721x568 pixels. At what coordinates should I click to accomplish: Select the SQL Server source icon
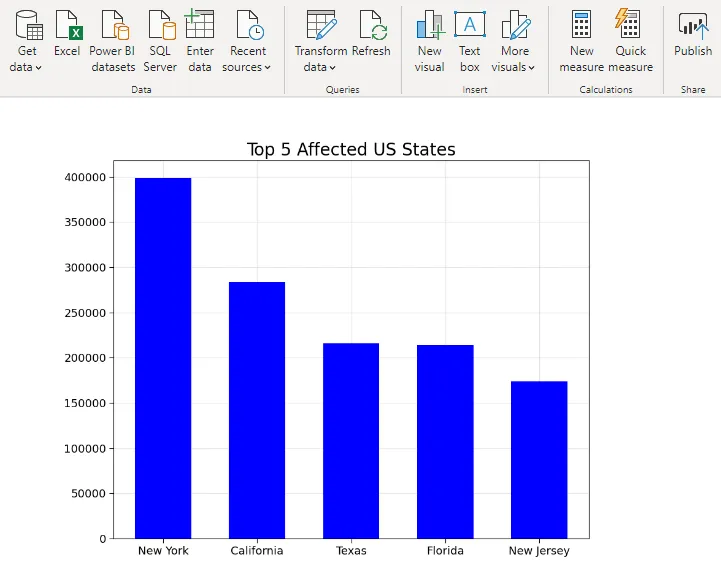160,25
